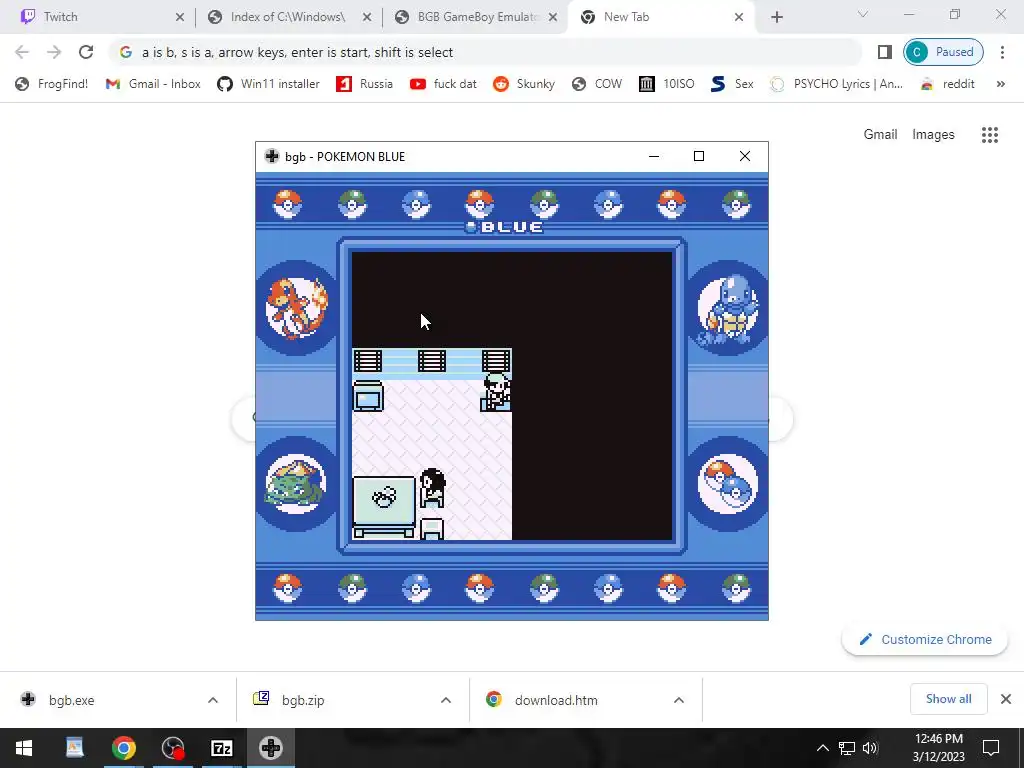Go forward using the forward arrow

click(x=54, y=52)
